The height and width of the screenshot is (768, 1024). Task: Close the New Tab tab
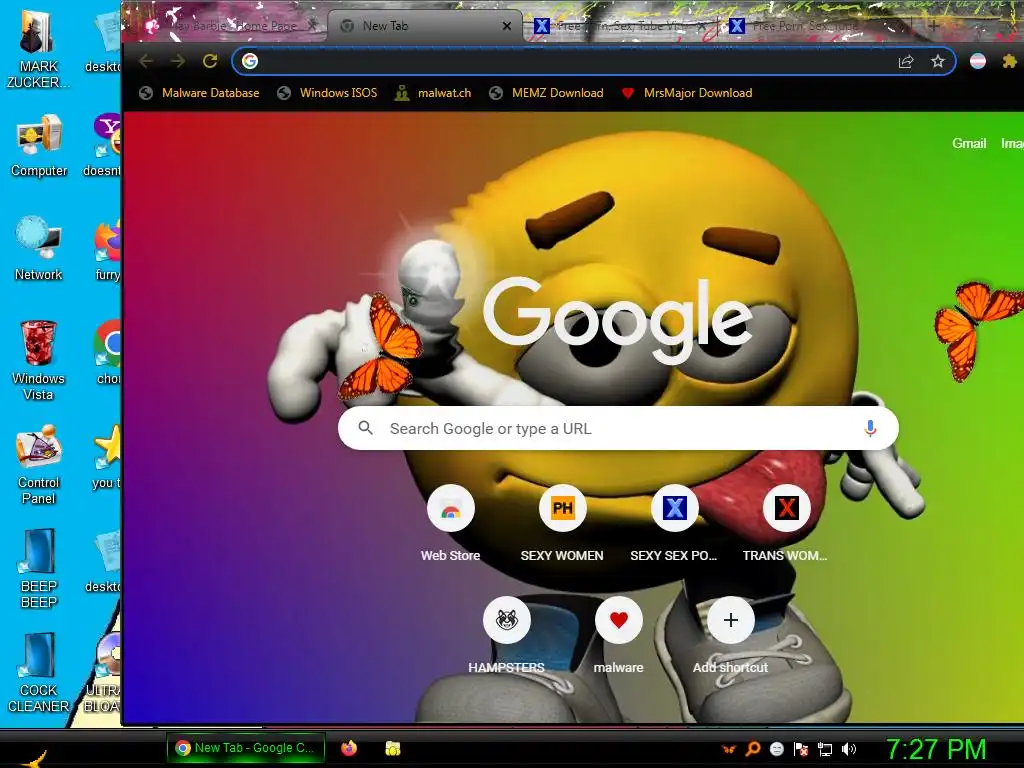[x=507, y=26]
